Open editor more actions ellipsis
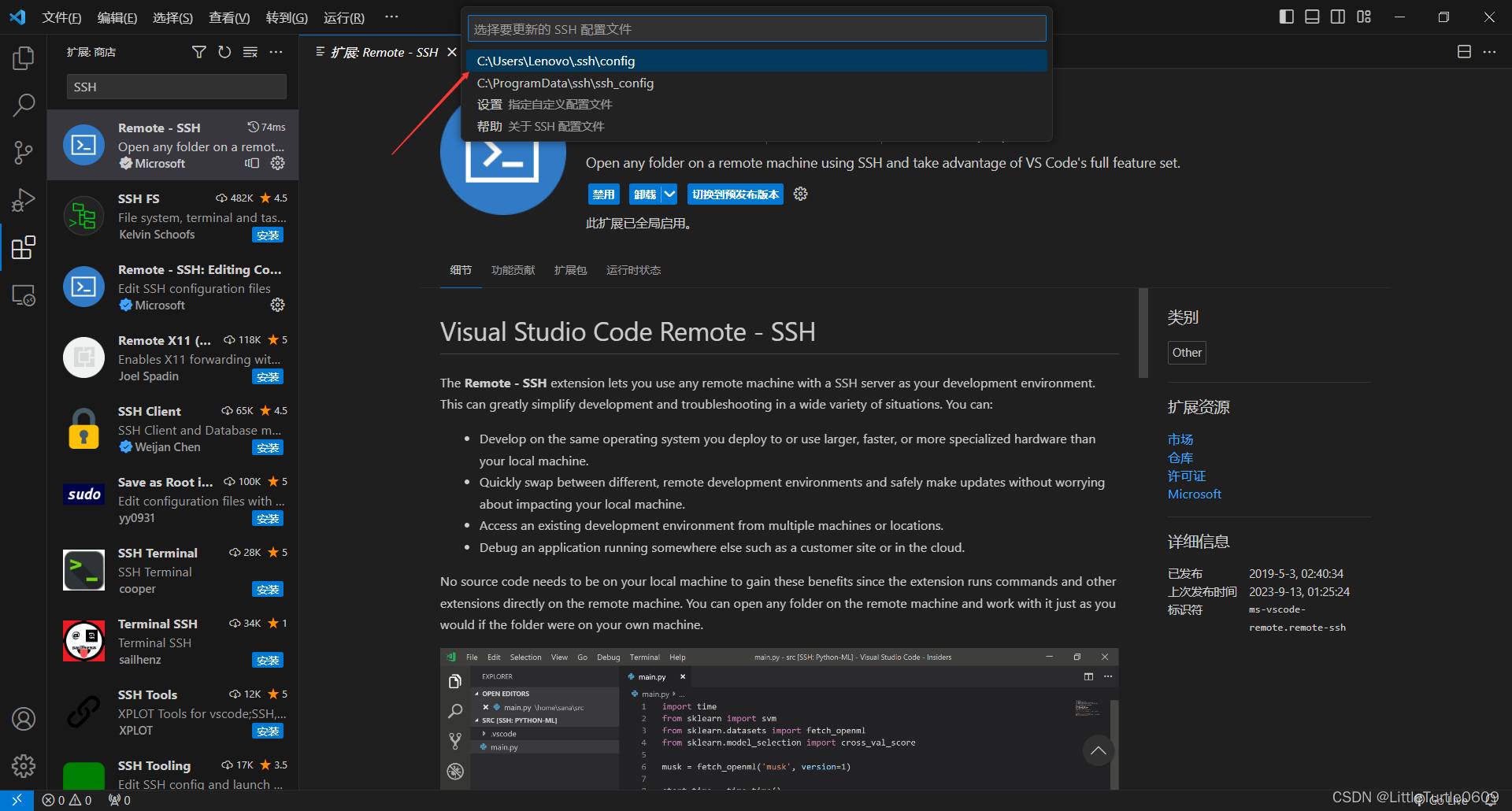This screenshot has width=1512, height=811. click(x=1489, y=52)
